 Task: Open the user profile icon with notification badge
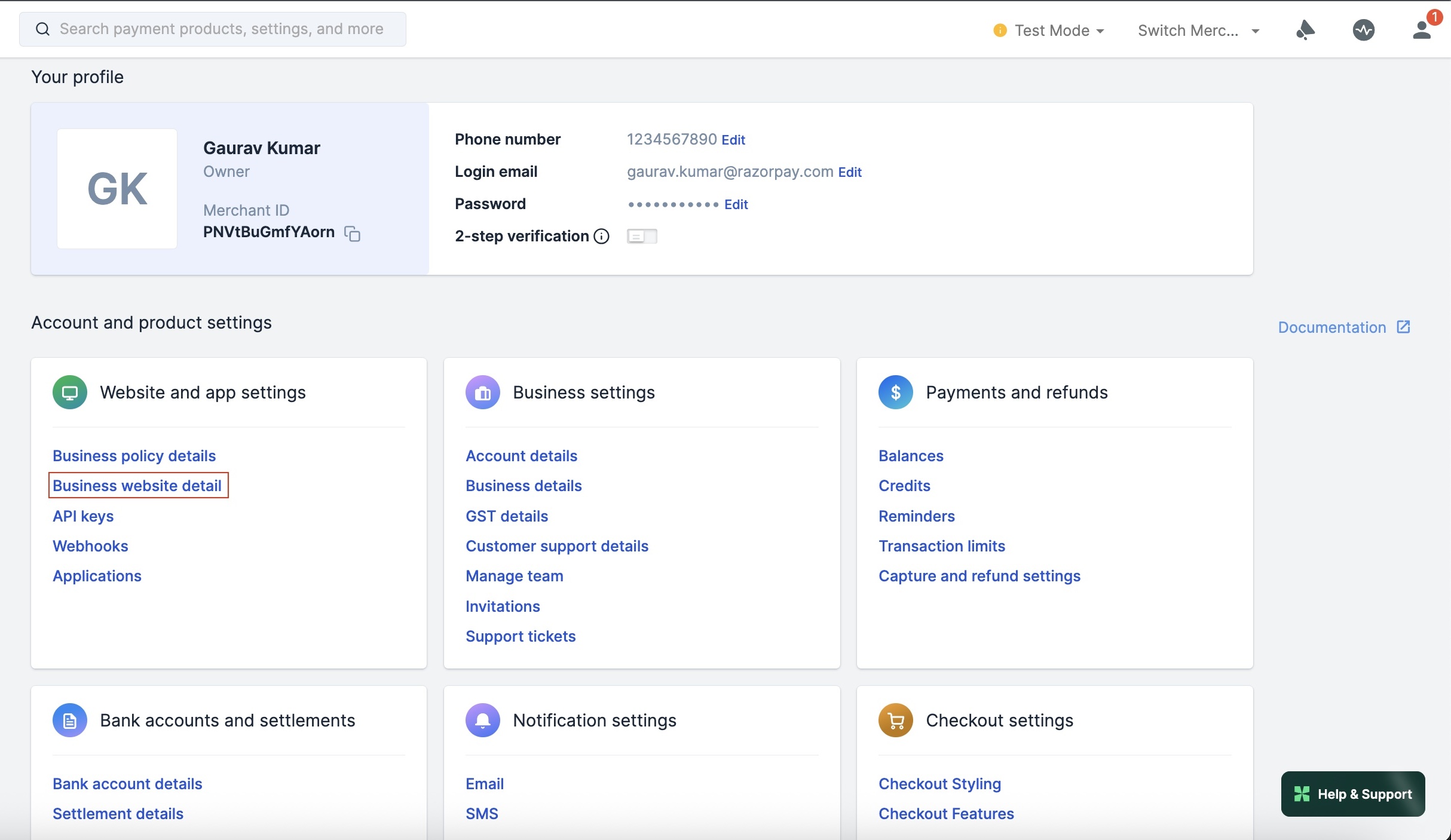pyautogui.click(x=1422, y=30)
